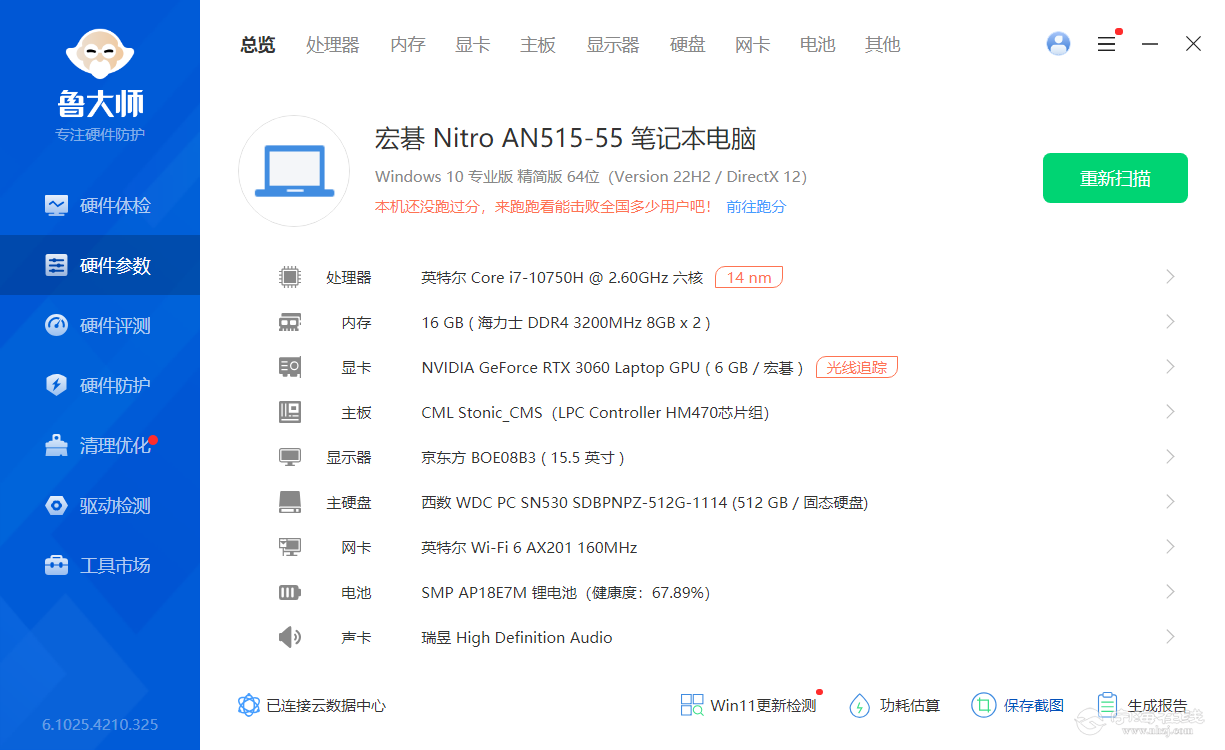Browse the 工具市场 section
This screenshot has height=750, width=1225.
pos(100,565)
